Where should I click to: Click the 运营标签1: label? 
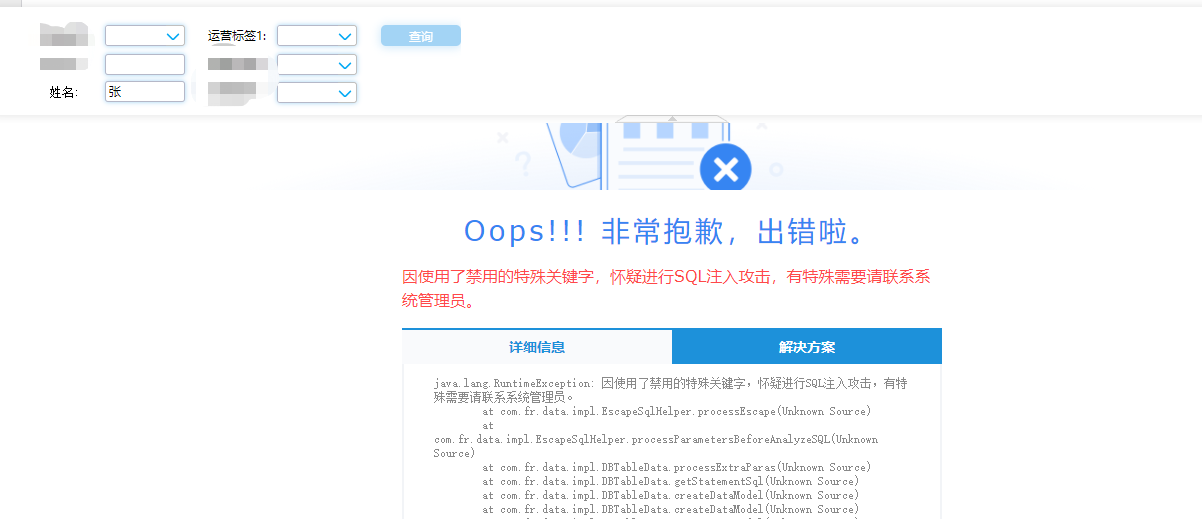(238, 36)
